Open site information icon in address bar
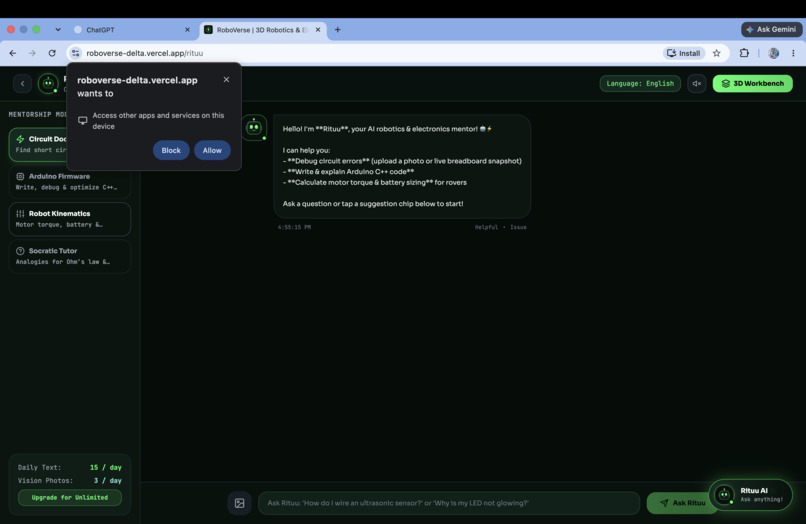 click(76, 53)
